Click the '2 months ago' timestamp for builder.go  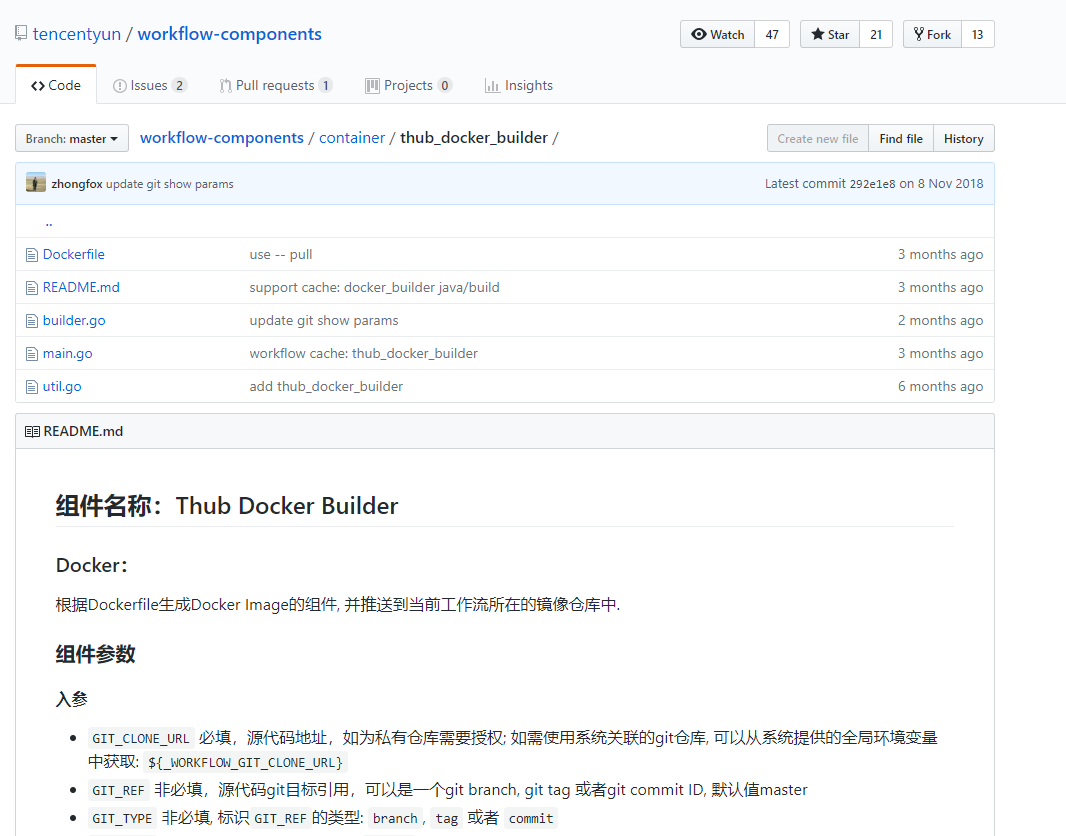940,320
